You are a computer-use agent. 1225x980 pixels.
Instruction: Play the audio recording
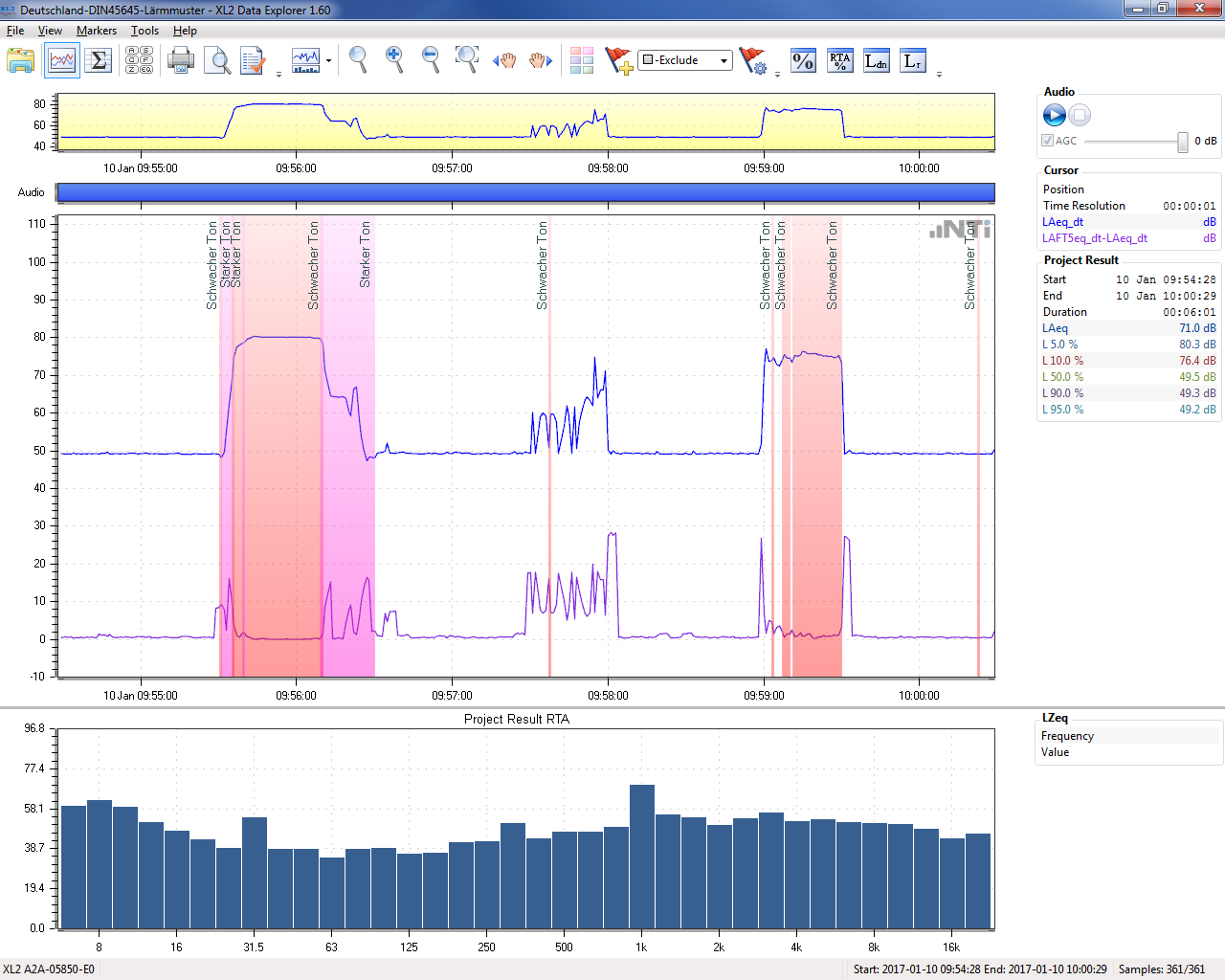tap(1054, 116)
